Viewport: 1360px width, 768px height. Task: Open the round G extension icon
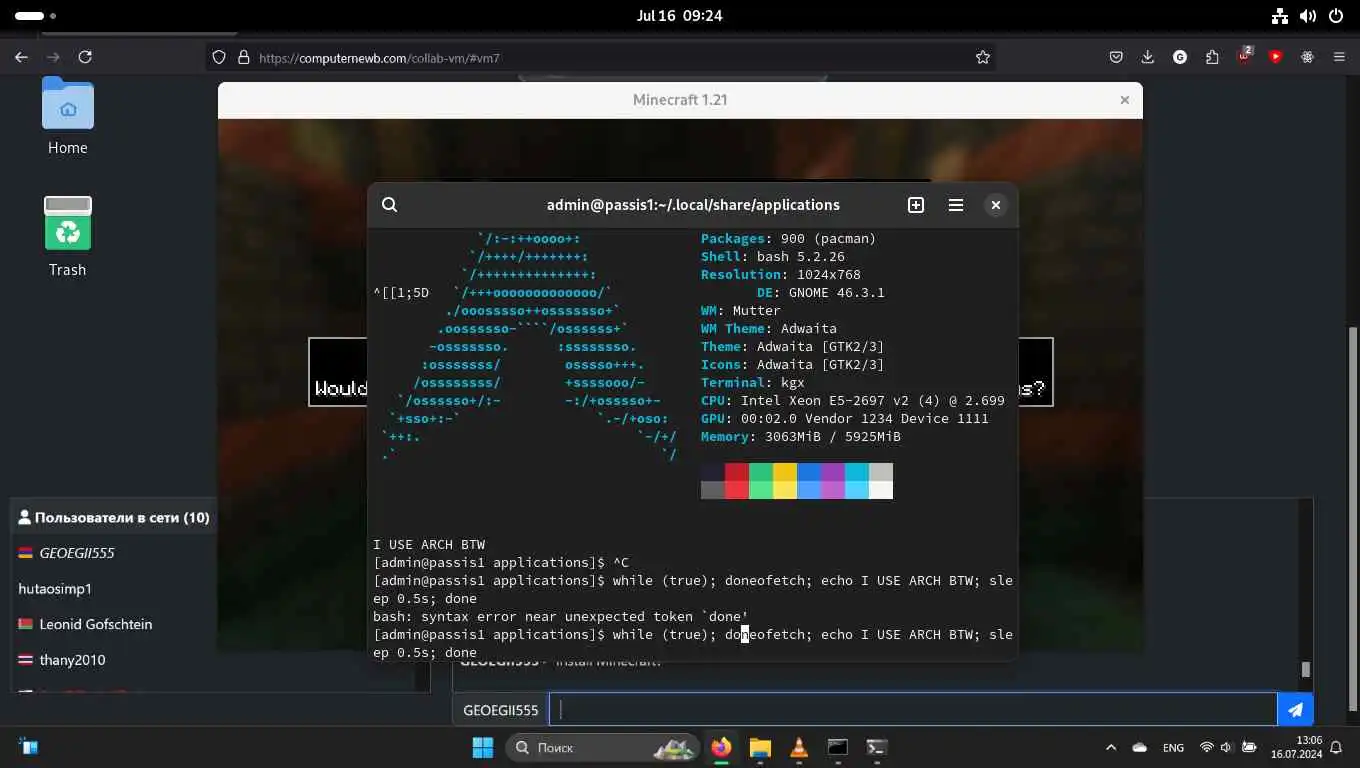click(x=1180, y=57)
